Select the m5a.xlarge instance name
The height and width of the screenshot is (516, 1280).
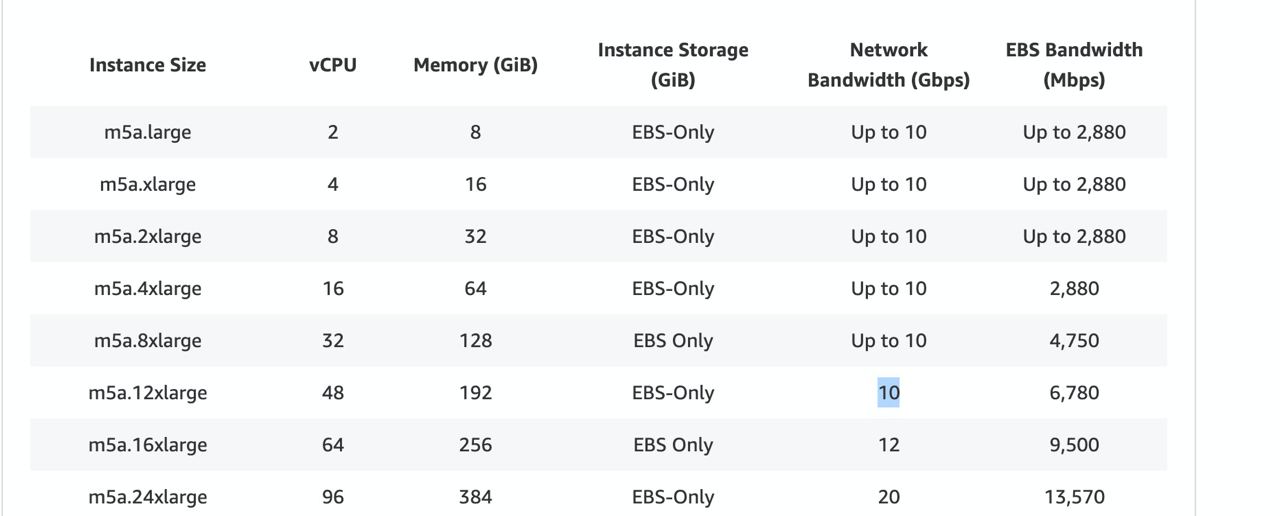[x=147, y=184]
